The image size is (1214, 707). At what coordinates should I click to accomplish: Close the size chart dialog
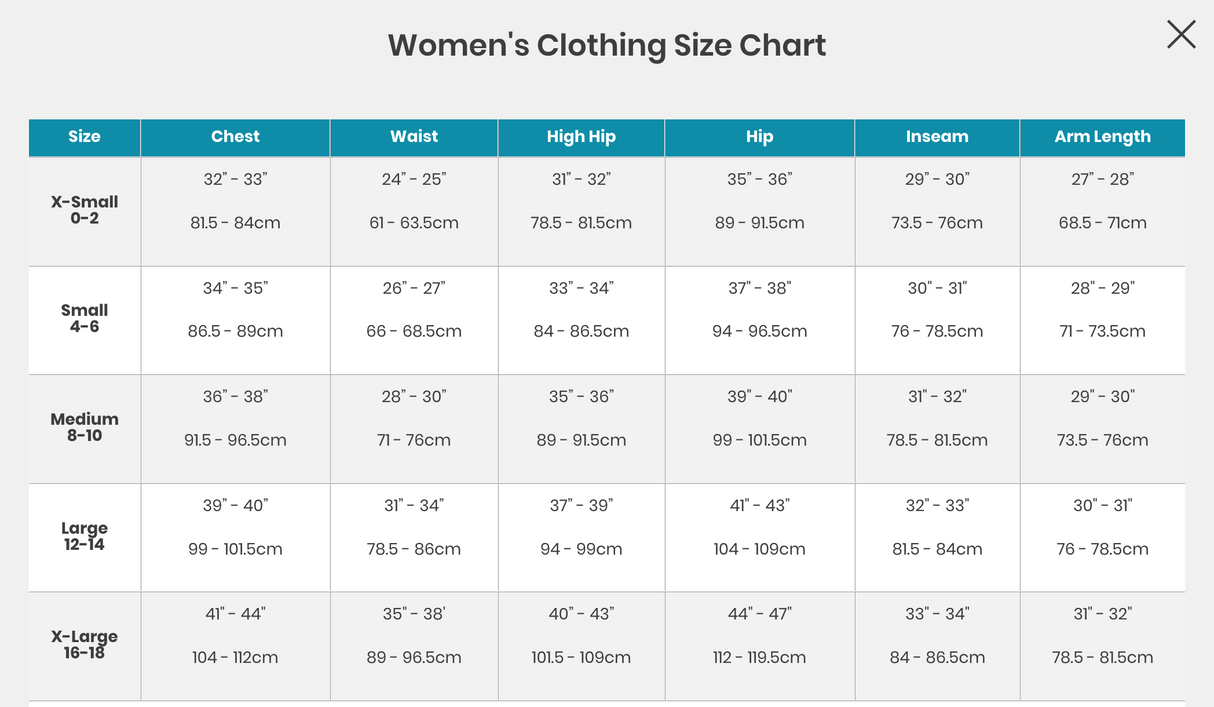click(x=1180, y=34)
